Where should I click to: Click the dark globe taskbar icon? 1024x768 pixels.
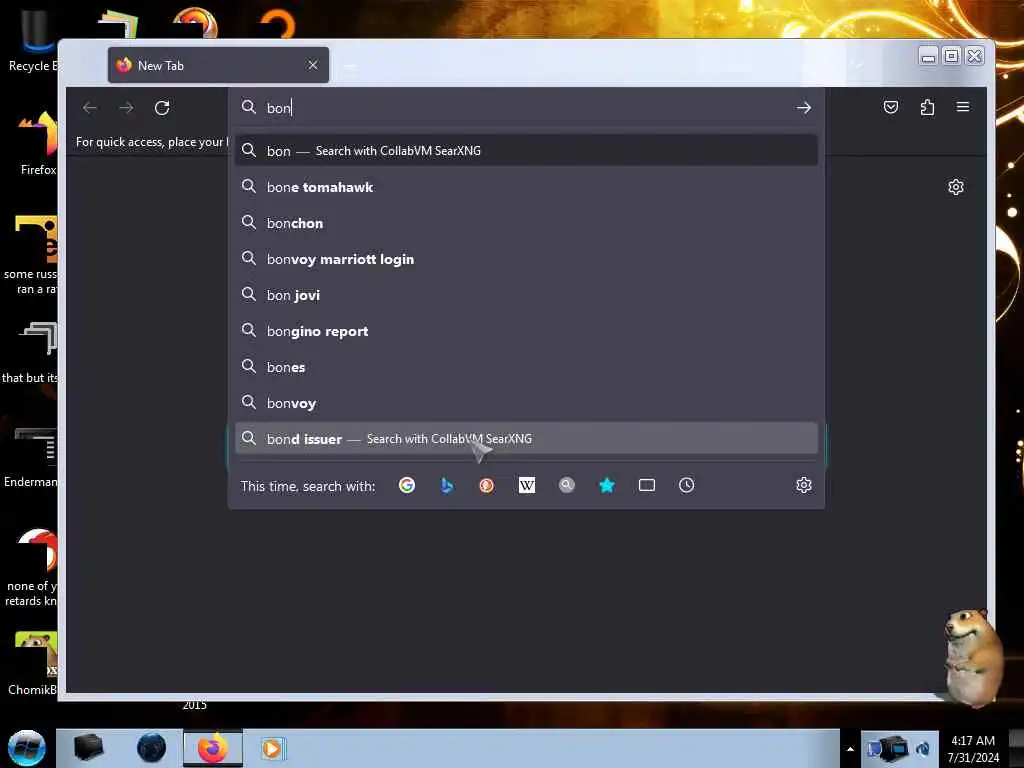tap(152, 748)
